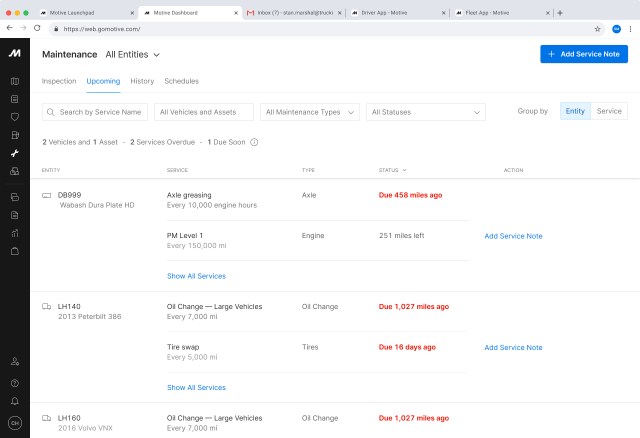Open the fuel pump icon in sidebar
Screen dimensions: 640x438
pos(14,135)
